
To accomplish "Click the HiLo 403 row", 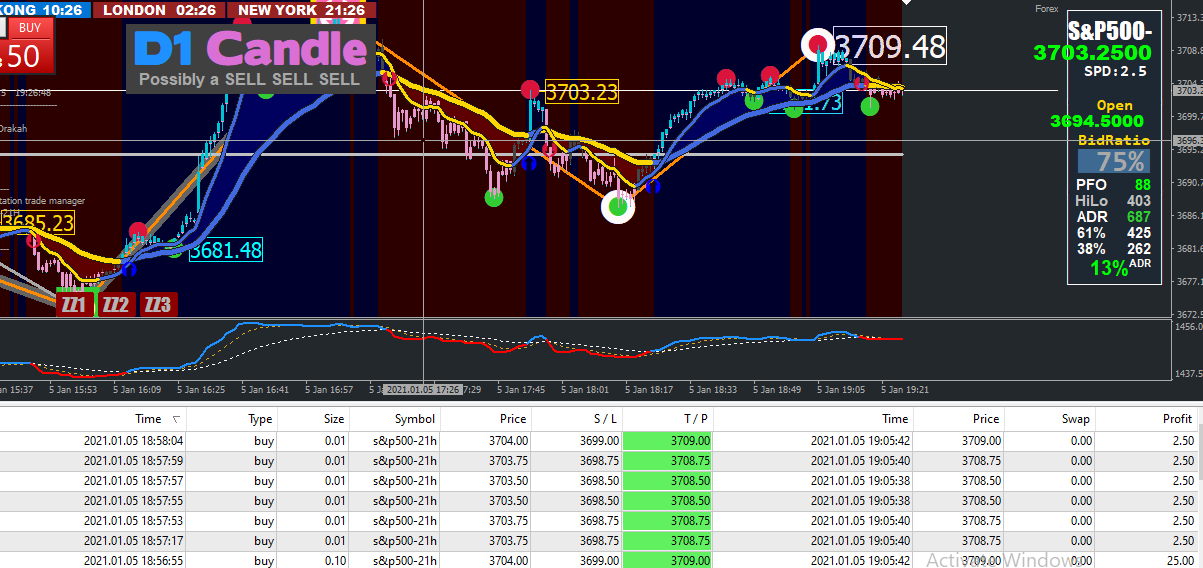I will coord(1113,200).
